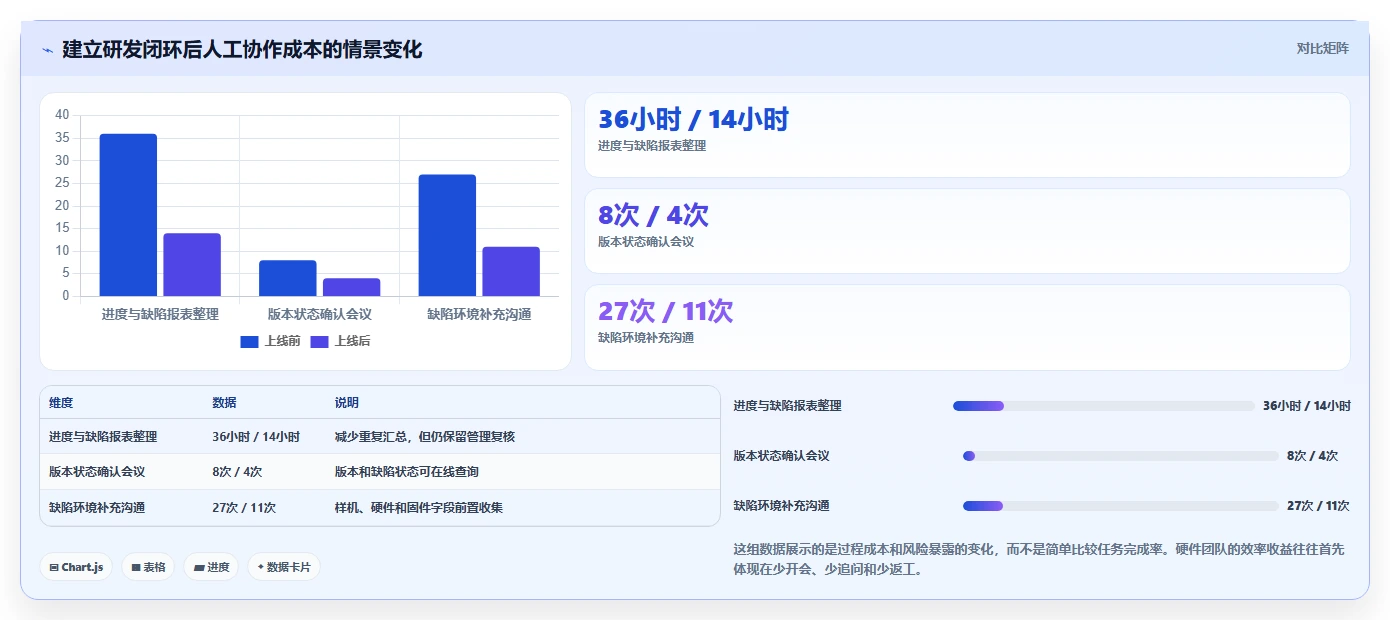Click the 8次 / 4次 value beside the progress bar

(1312, 456)
